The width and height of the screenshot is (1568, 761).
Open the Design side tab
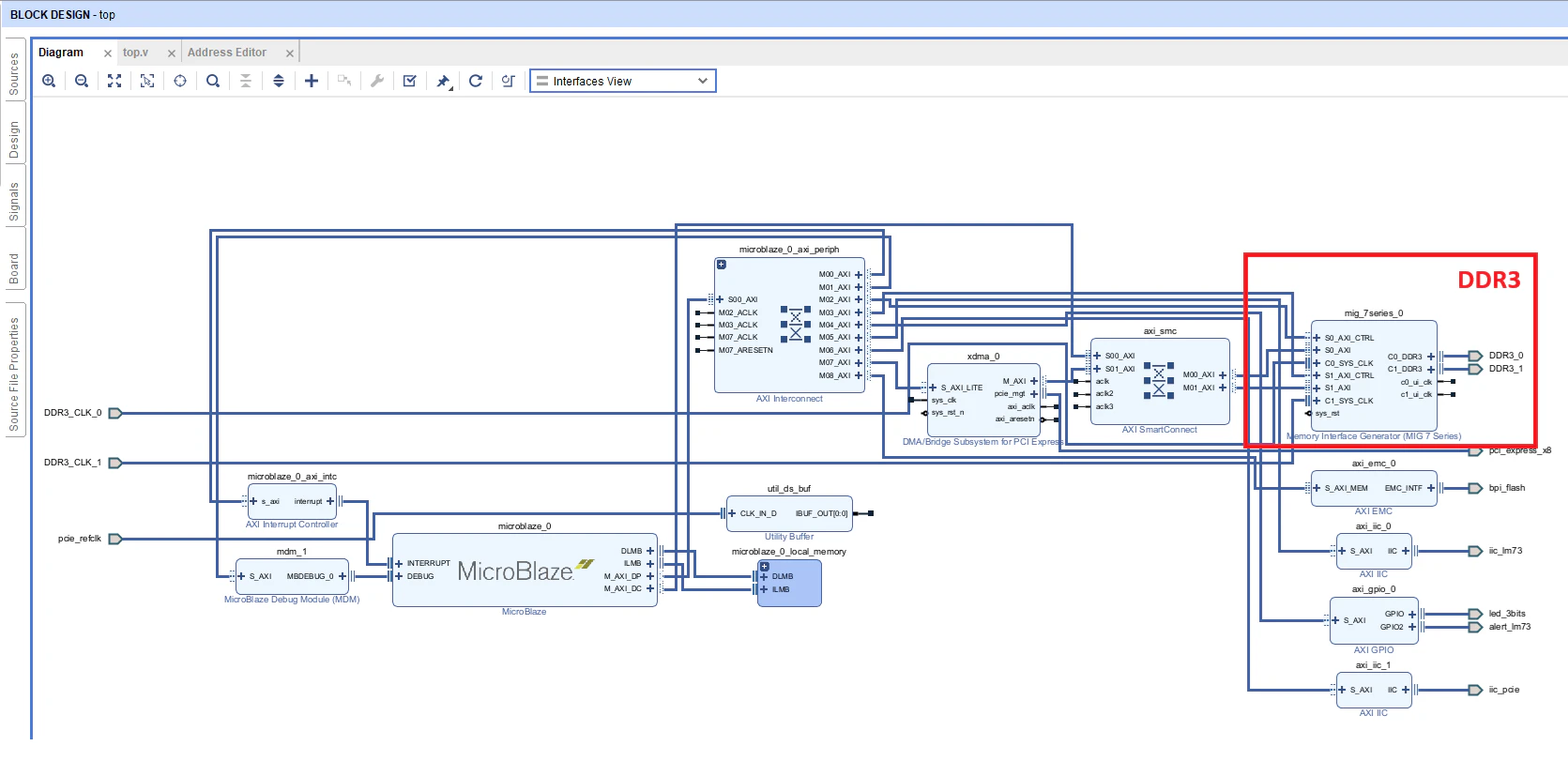click(x=14, y=140)
